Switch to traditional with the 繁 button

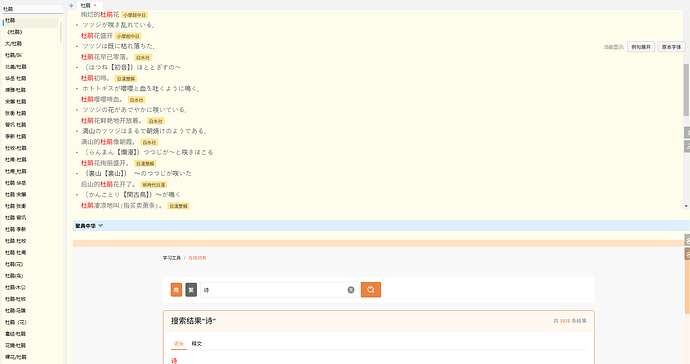point(191,290)
